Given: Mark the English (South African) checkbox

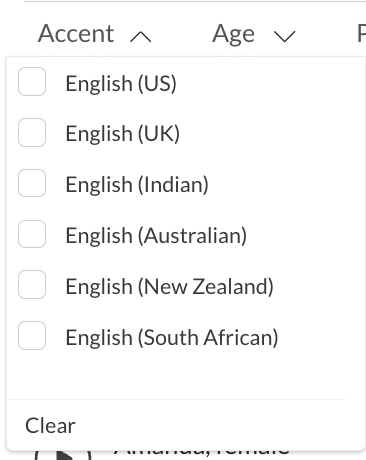Looking at the screenshot, I should [x=32, y=336].
